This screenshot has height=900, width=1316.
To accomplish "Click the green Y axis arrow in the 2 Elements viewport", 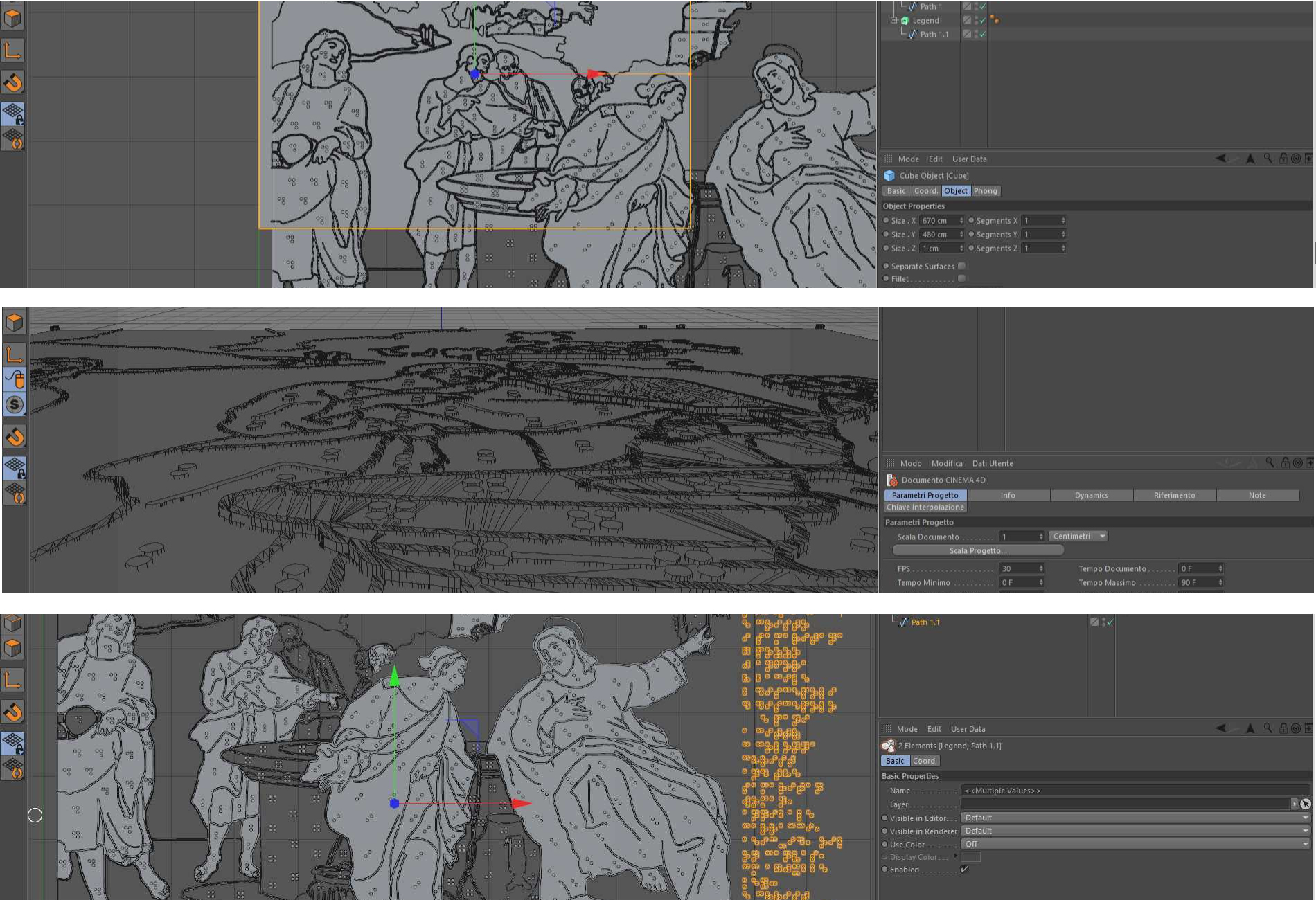I will tap(394, 676).
